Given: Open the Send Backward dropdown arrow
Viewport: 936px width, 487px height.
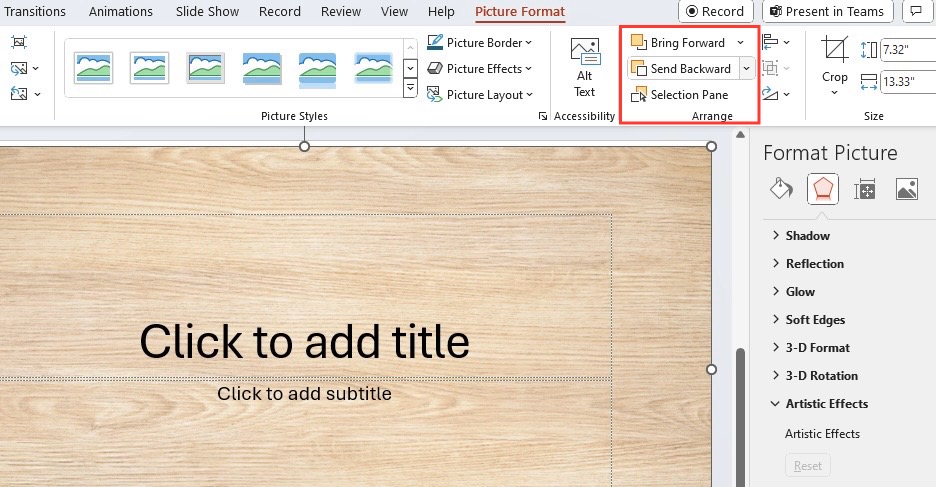Looking at the screenshot, I should [x=747, y=69].
